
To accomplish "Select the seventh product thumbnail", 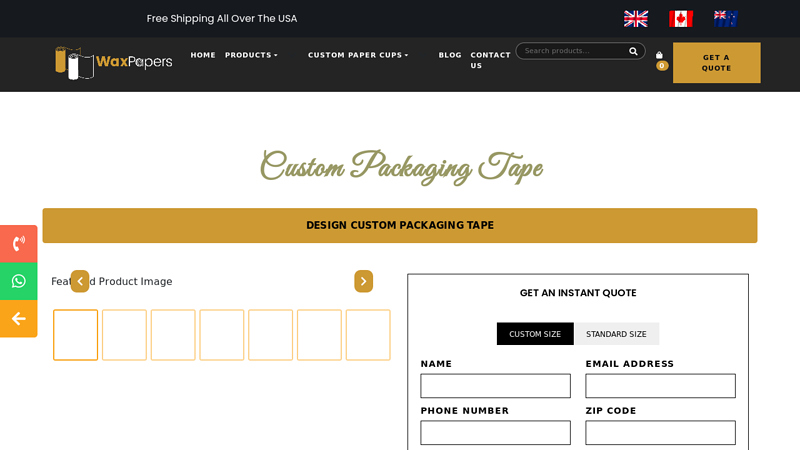I will [368, 335].
